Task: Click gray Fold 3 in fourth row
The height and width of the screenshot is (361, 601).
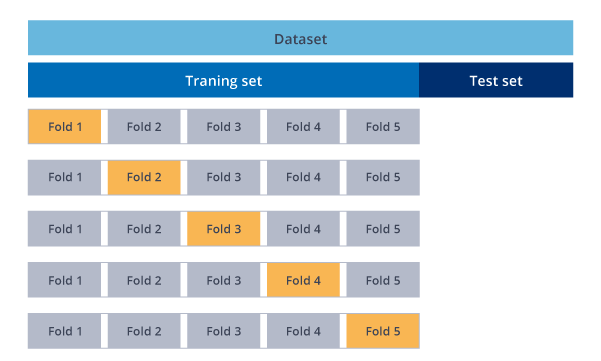Action: [x=223, y=280]
